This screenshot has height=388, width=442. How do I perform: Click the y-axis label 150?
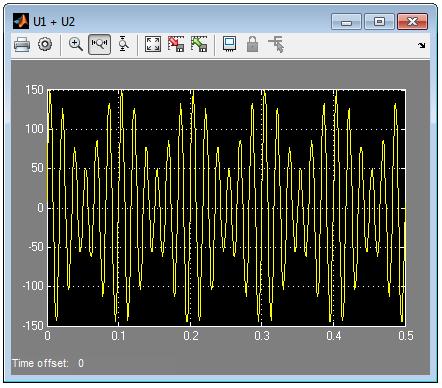(35, 90)
